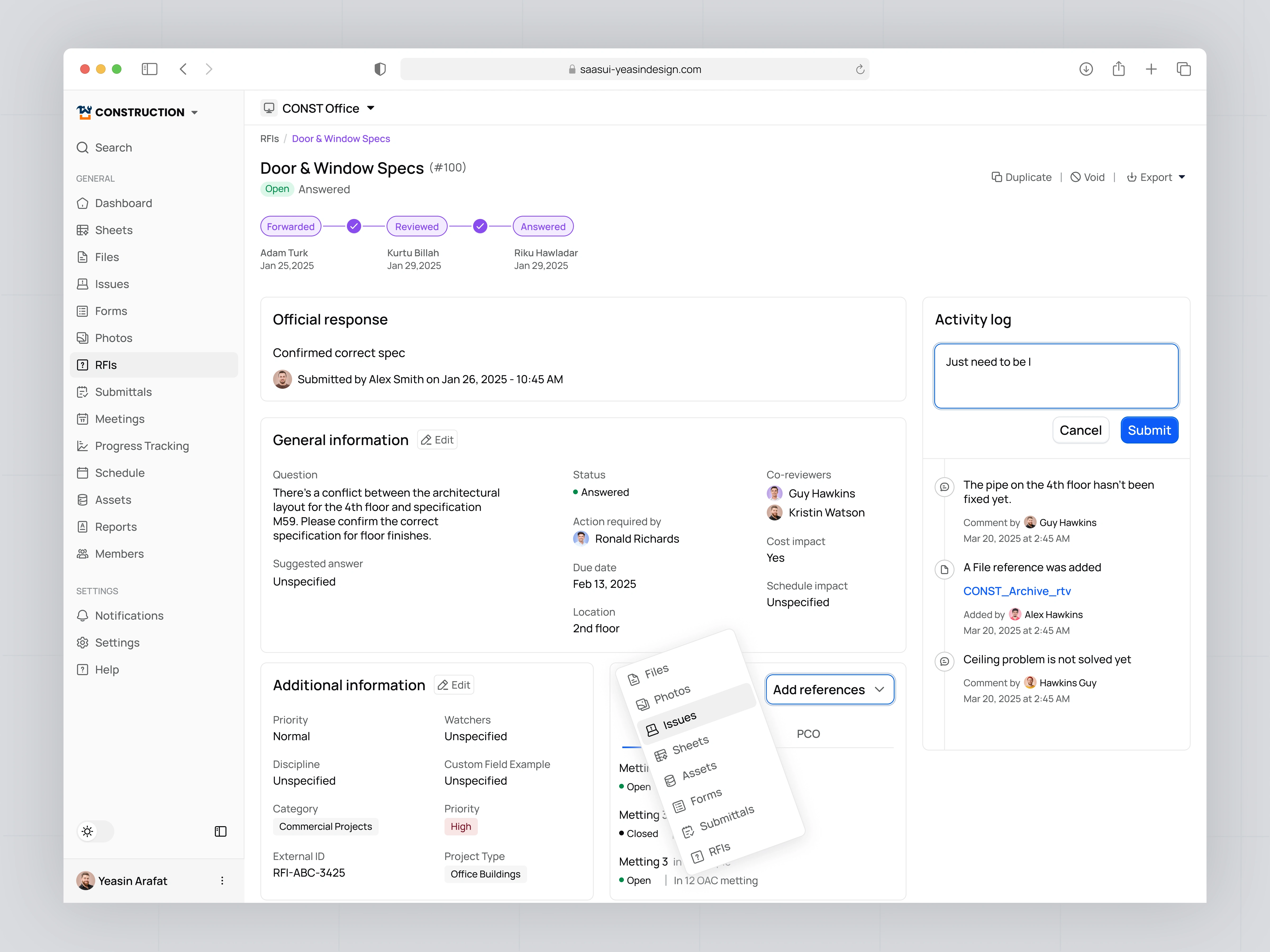Choose Photos in references menu

[x=664, y=697]
